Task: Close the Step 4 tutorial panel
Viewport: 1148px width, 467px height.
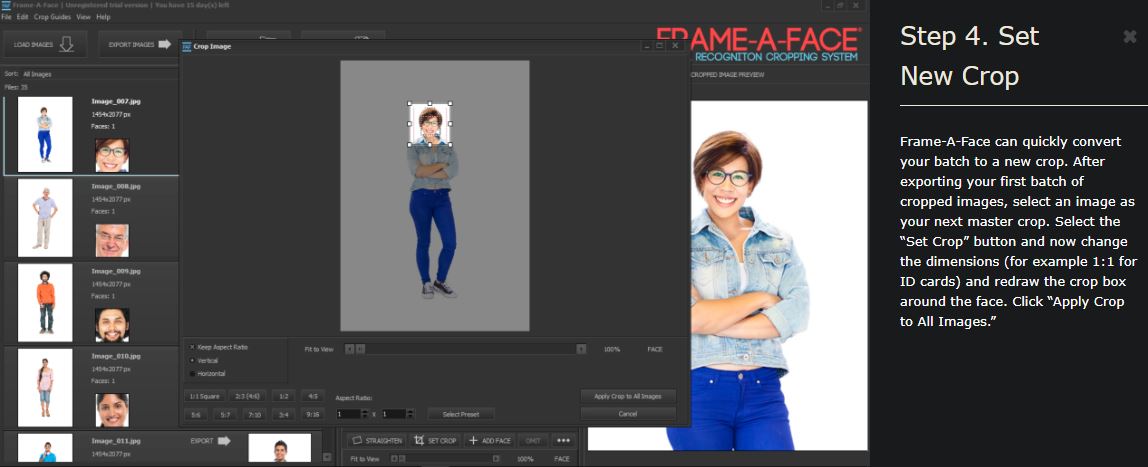Action: click(1130, 37)
